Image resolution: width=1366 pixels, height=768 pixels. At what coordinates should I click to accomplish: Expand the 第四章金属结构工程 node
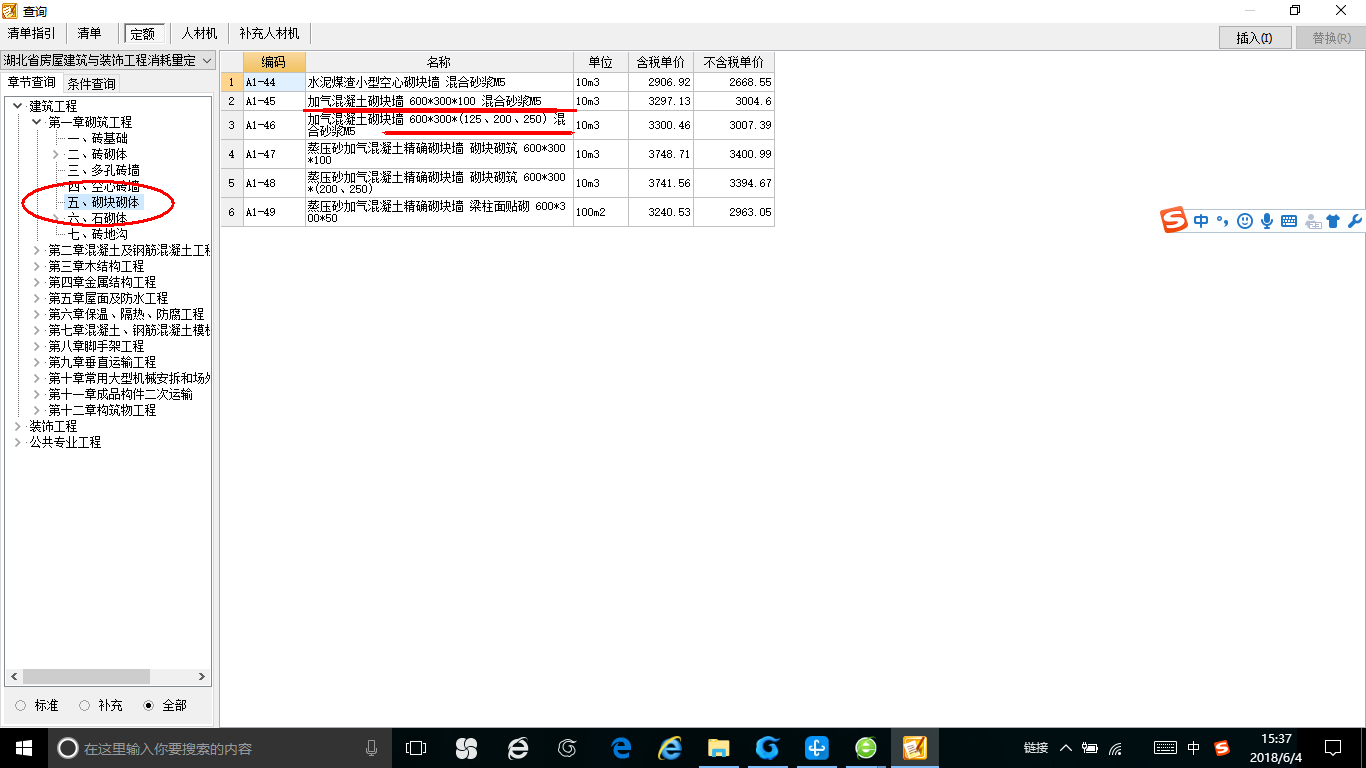click(37, 282)
